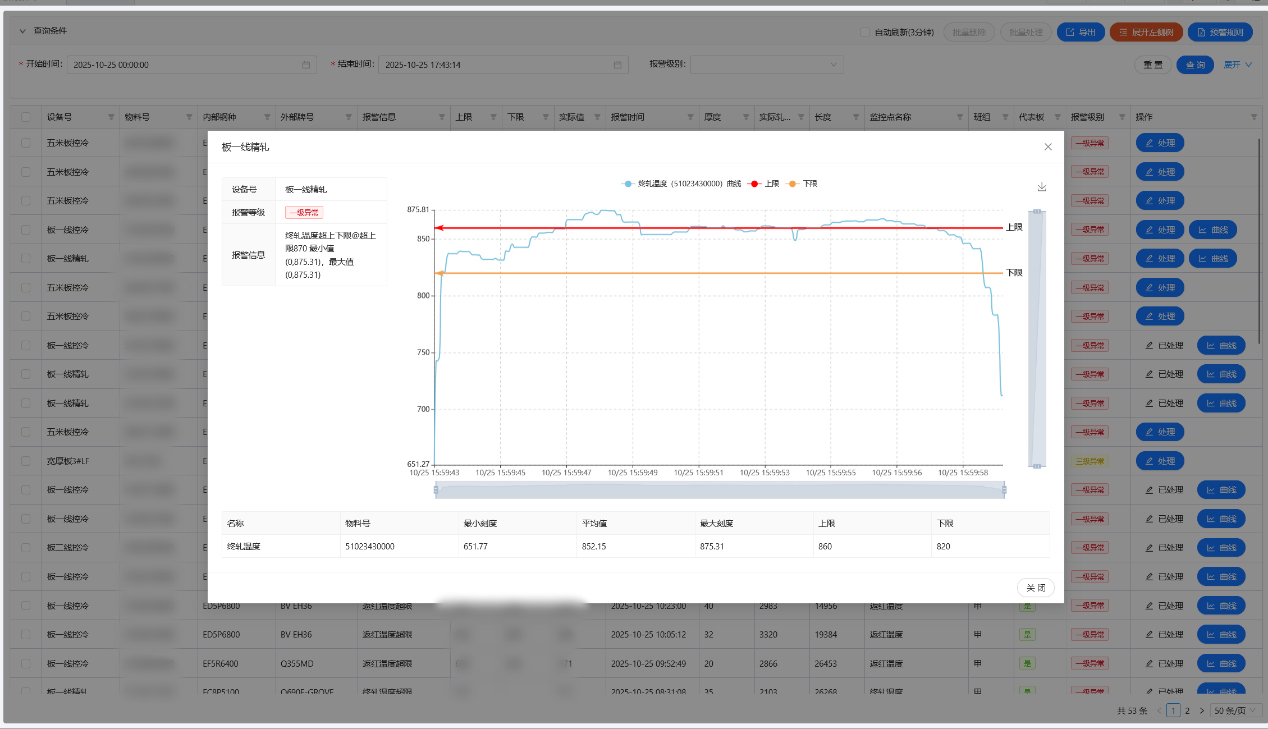The height and width of the screenshot is (729, 1268).
Task: Click the 展开 link next to 查询
Action: [x=1237, y=65]
